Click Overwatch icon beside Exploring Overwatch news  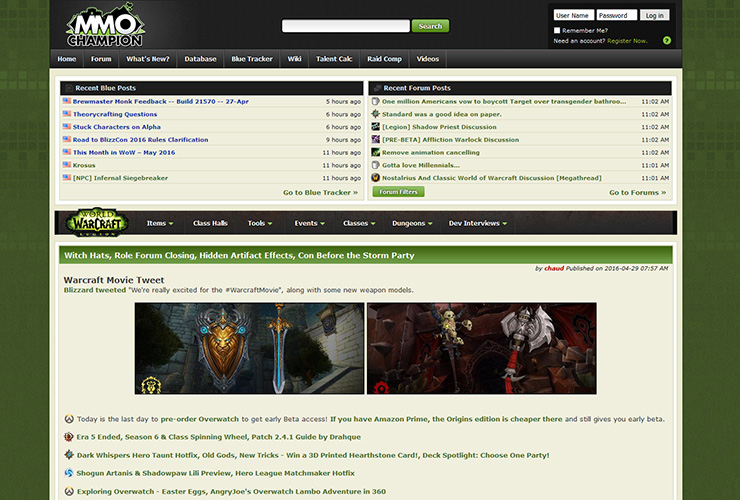coord(69,491)
